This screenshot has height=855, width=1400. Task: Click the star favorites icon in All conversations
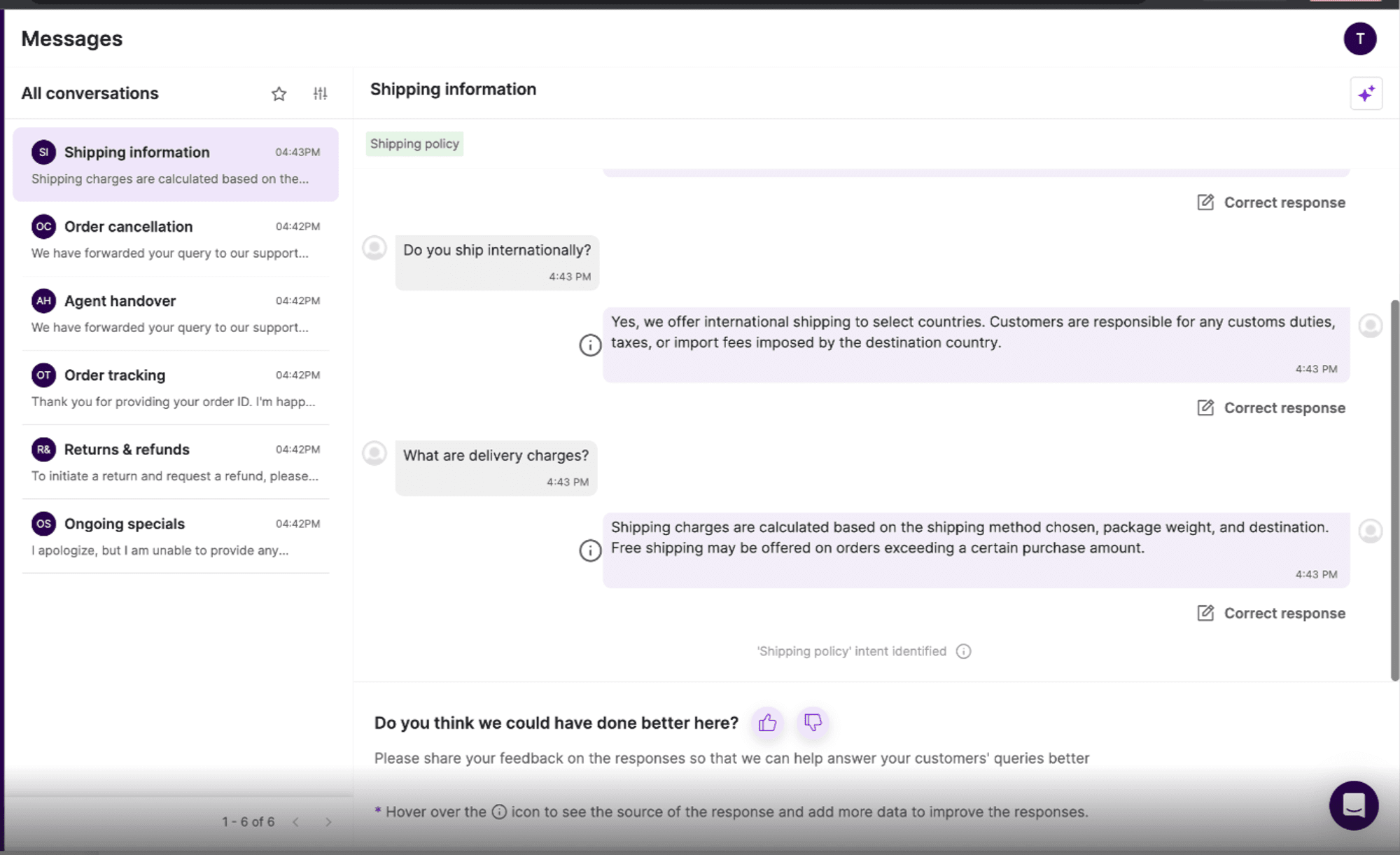[x=279, y=93]
